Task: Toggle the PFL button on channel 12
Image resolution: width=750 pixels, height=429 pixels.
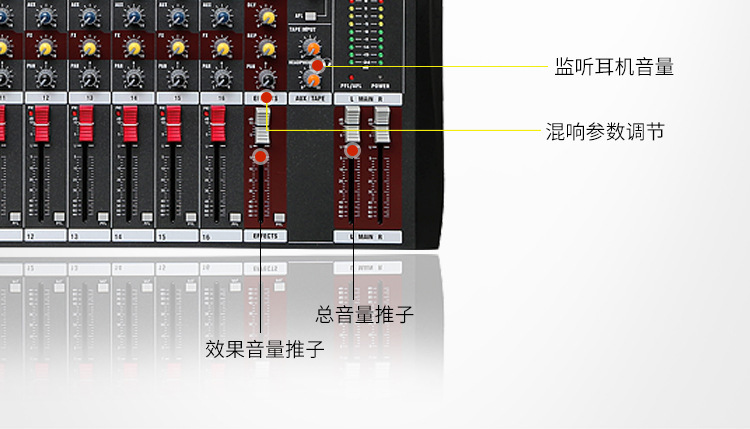Action: point(59,217)
